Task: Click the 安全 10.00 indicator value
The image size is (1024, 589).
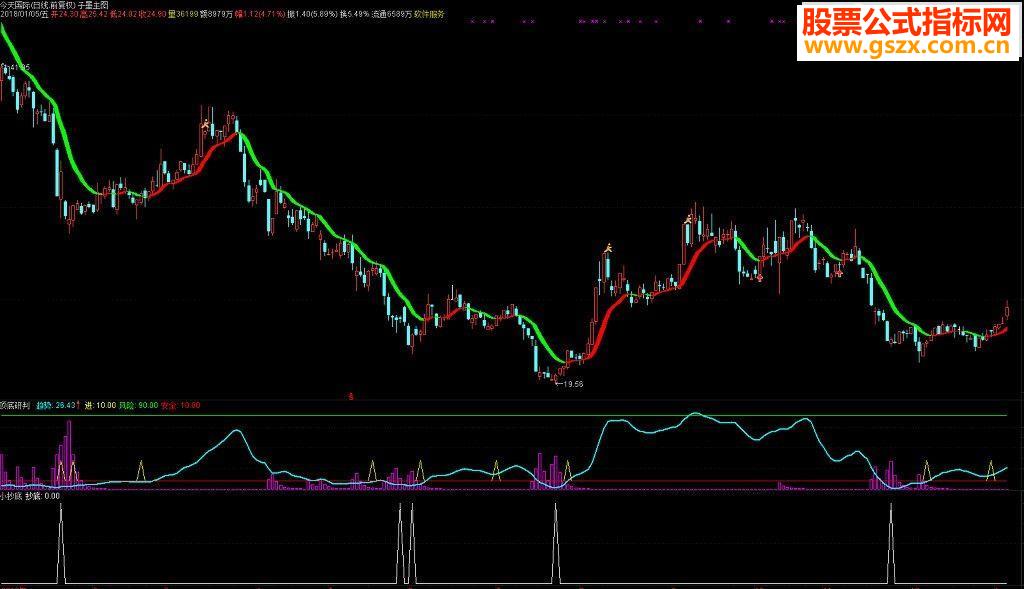Action: pos(180,406)
